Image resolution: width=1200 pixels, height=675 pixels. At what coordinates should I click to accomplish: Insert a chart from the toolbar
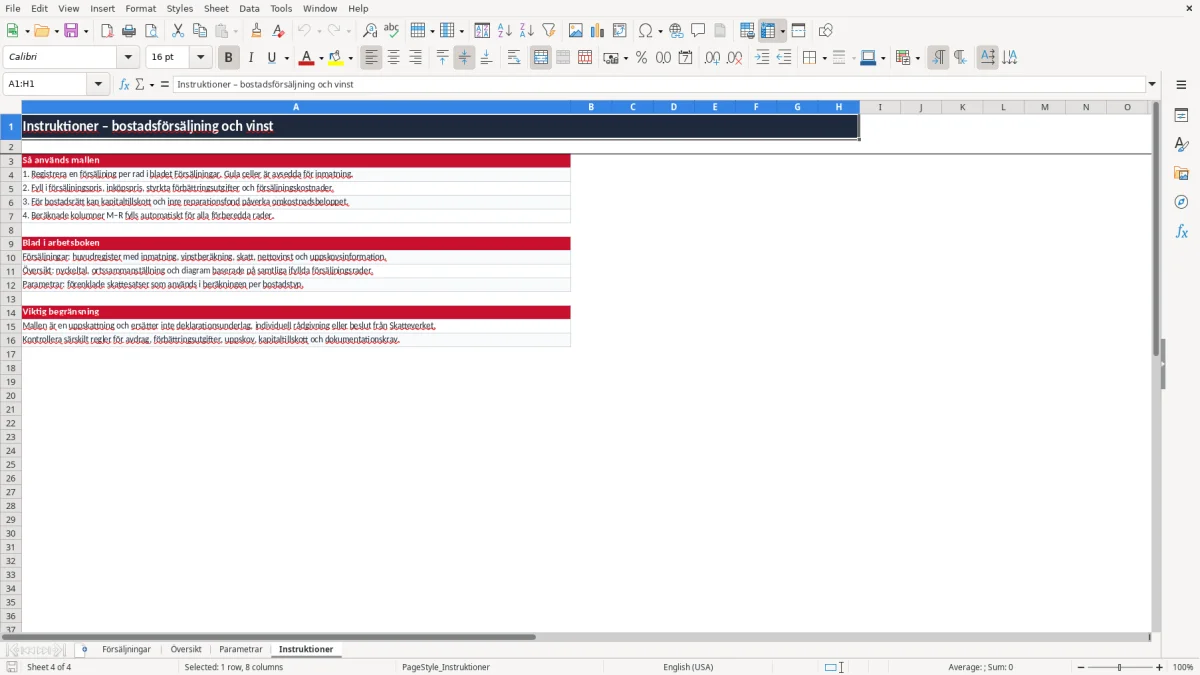tap(598, 31)
